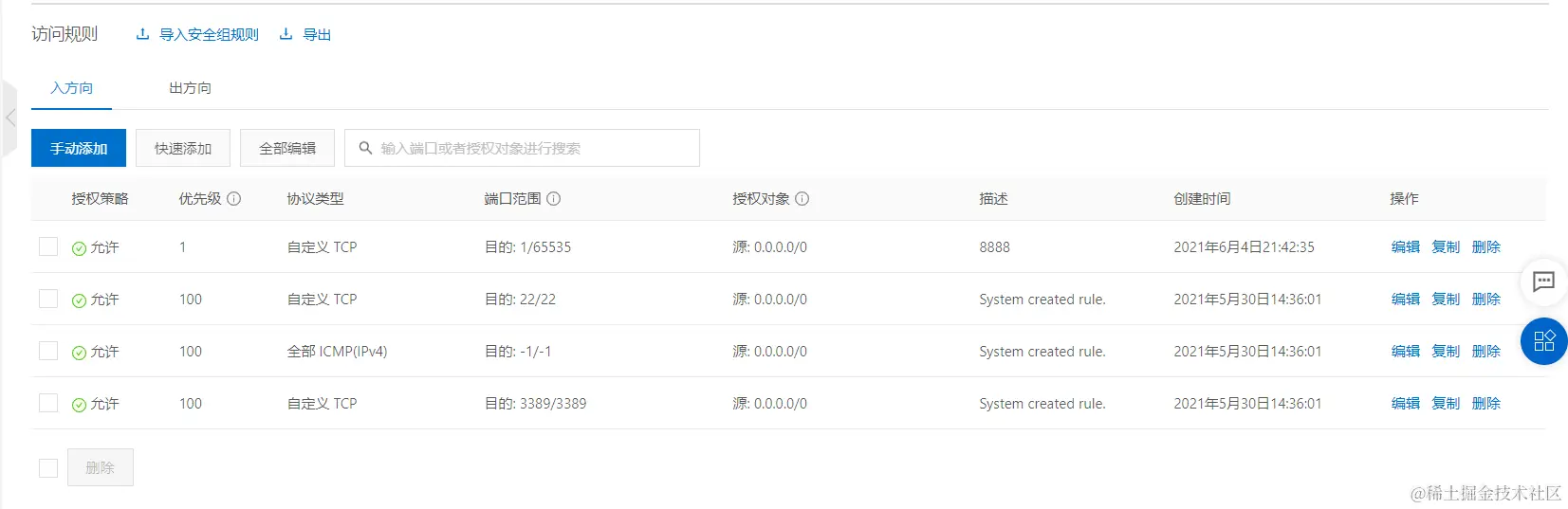
Task: Click info icon next to 授权对象 header
Action: [x=802, y=199]
